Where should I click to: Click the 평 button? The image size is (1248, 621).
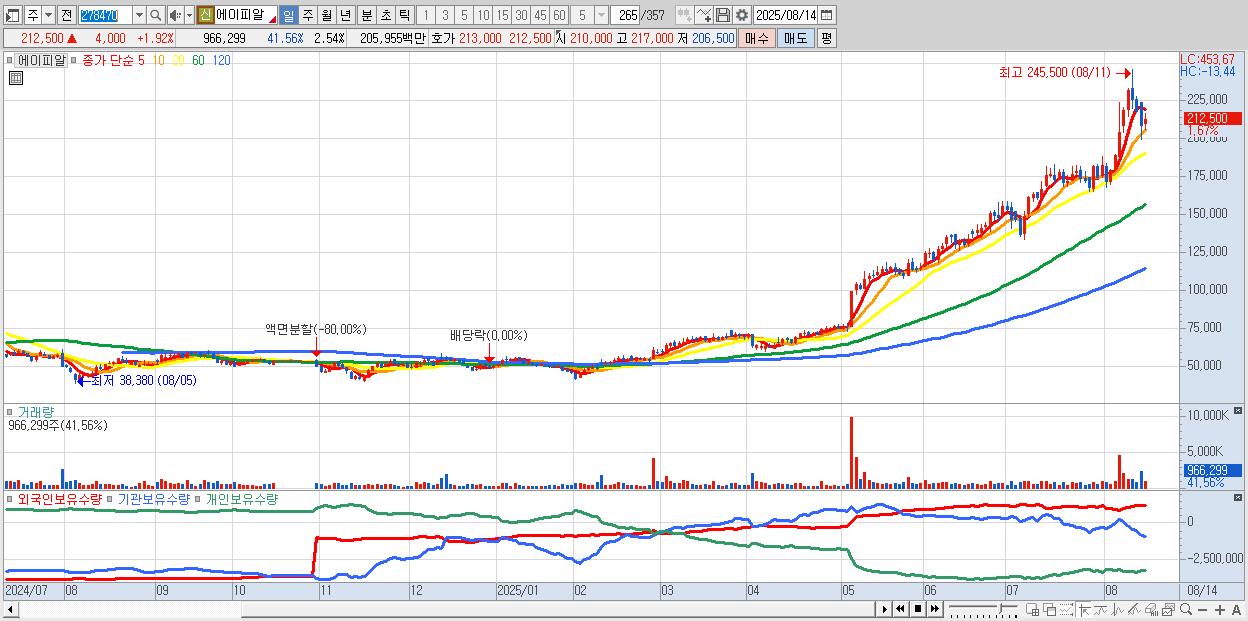click(x=826, y=38)
